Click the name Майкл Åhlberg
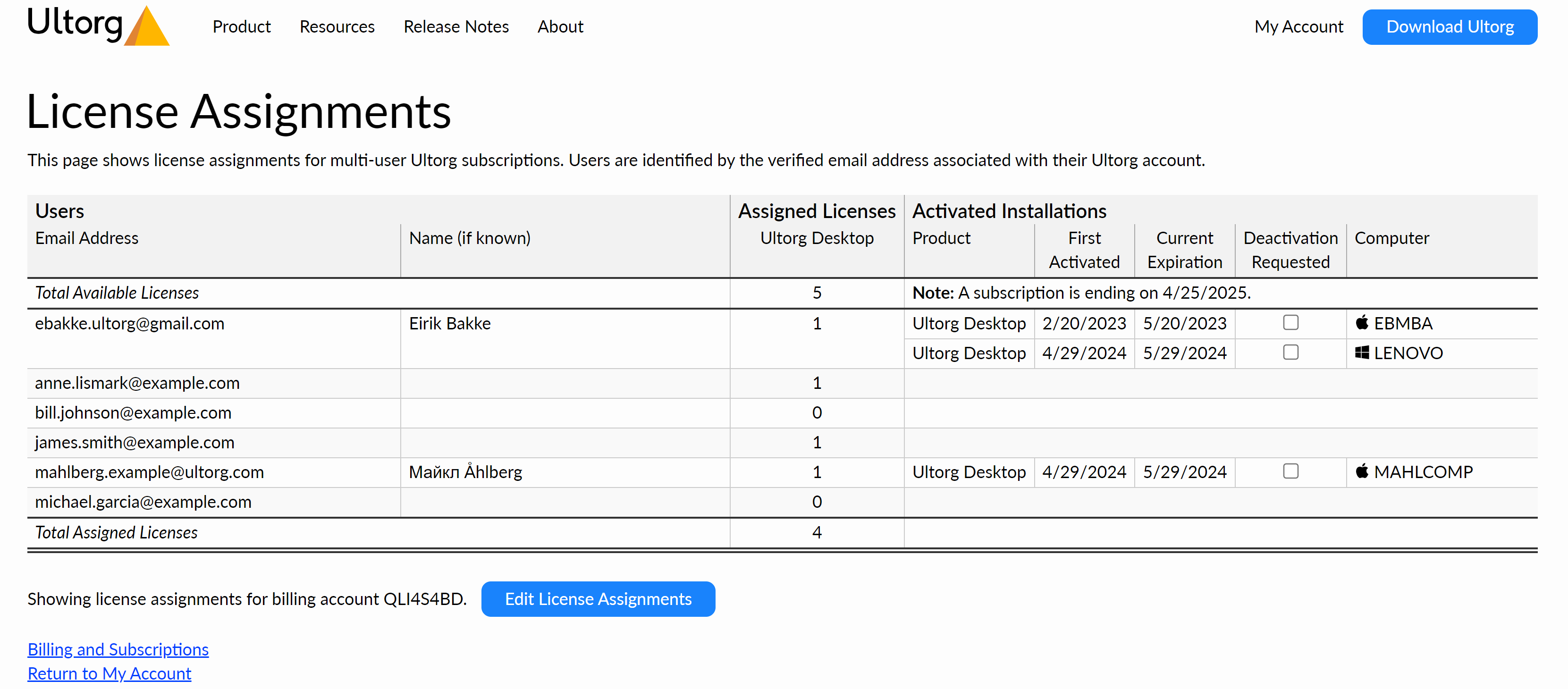Viewport: 1568px width, 689px height. point(466,472)
